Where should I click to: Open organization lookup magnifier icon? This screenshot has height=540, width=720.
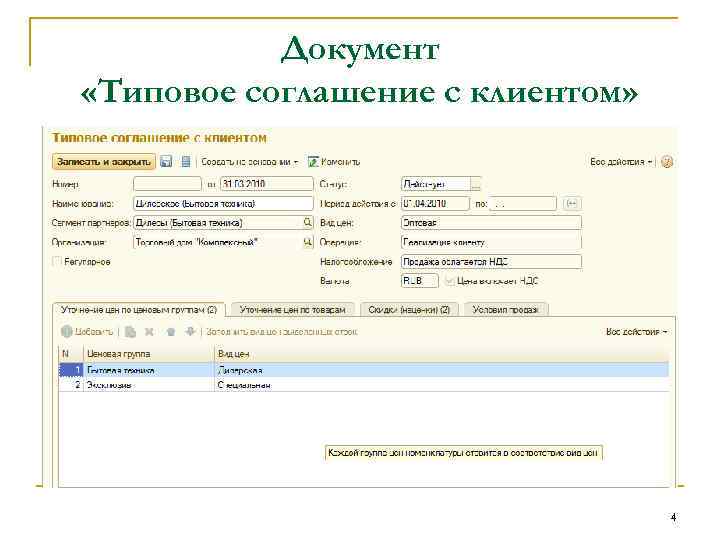[x=308, y=242]
